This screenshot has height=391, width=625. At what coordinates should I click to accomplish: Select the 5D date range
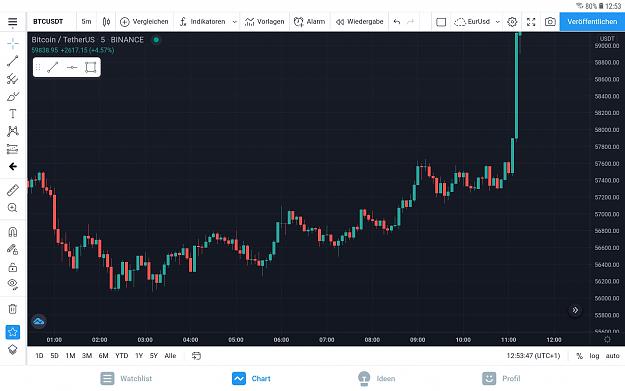point(55,356)
